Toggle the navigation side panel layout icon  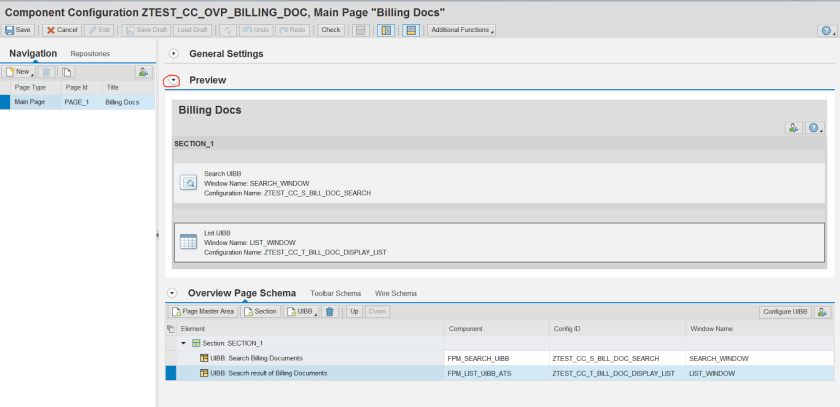tap(386, 30)
